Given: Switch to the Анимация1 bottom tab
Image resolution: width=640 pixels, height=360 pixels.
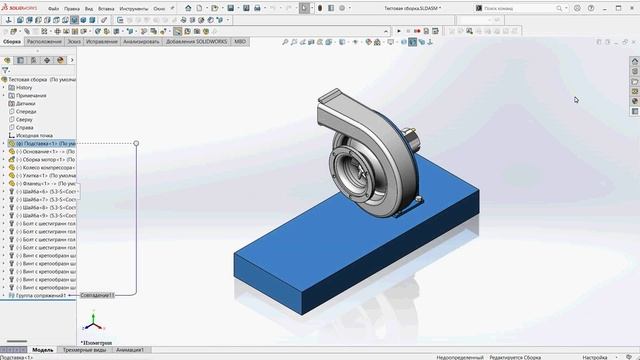Looking at the screenshot, I should [x=130, y=350].
